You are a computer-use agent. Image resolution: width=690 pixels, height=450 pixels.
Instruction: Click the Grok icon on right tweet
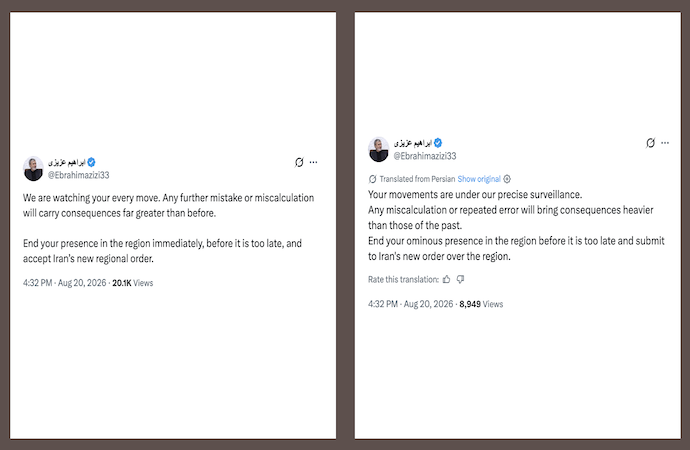(x=650, y=143)
